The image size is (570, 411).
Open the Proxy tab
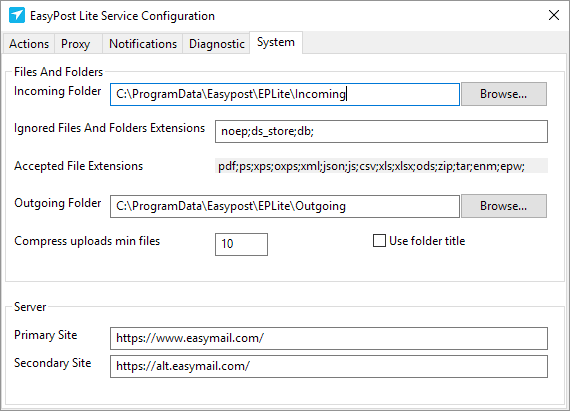(x=76, y=44)
